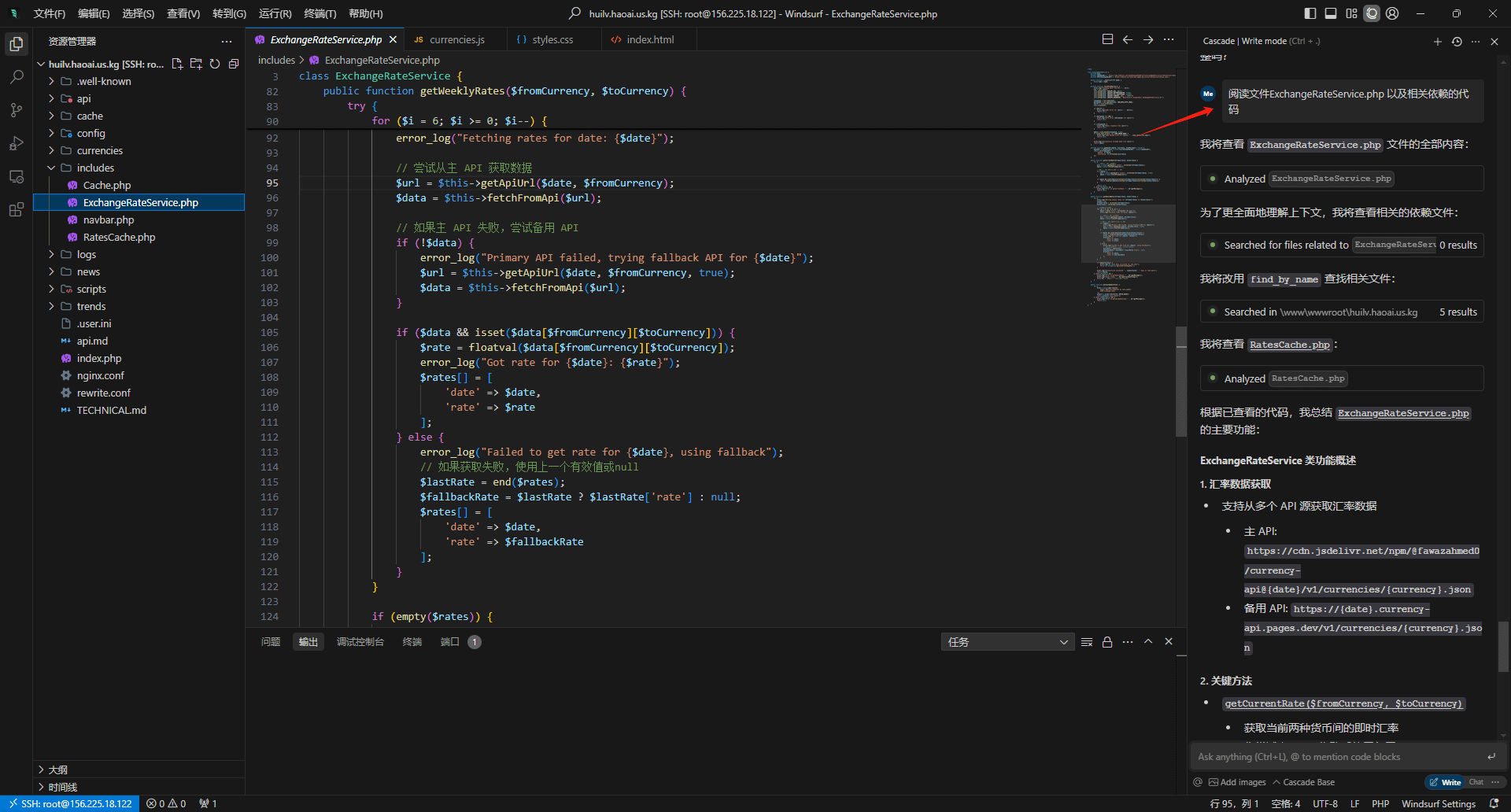Click the ExchangeRateService.php link in Cascade summary
Viewport: 1511px width, 812px height.
[x=1403, y=413]
